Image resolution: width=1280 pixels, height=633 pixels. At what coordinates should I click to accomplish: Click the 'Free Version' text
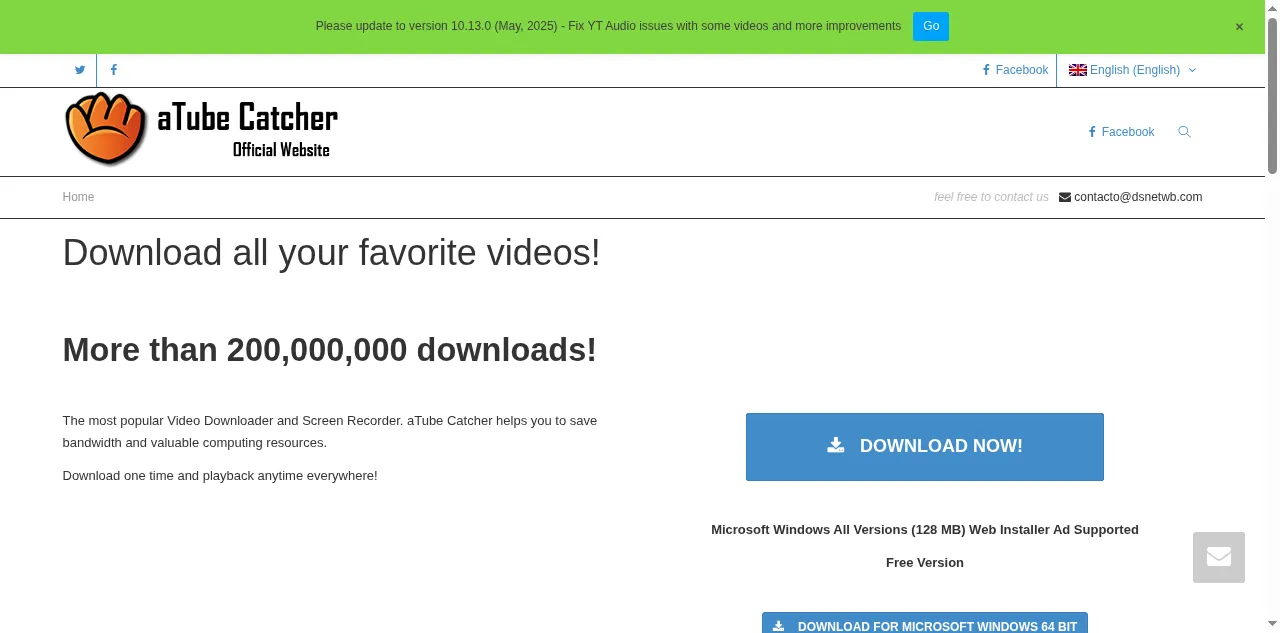(925, 563)
